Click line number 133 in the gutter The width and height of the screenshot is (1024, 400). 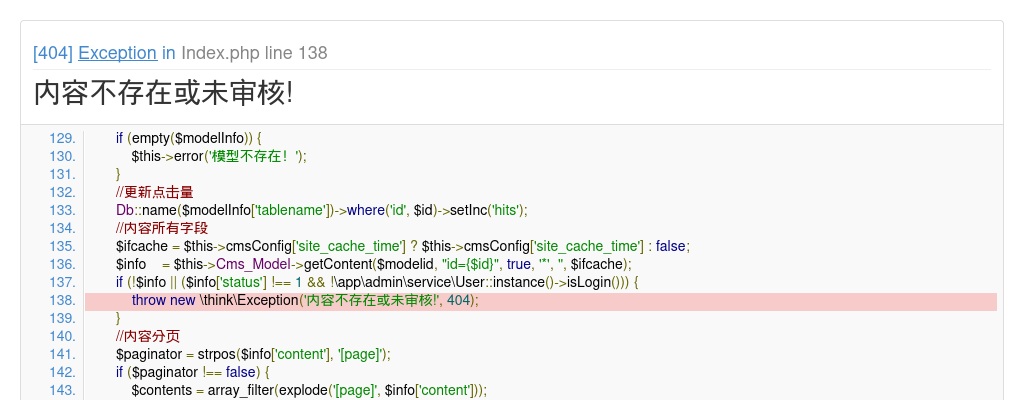click(x=61, y=210)
